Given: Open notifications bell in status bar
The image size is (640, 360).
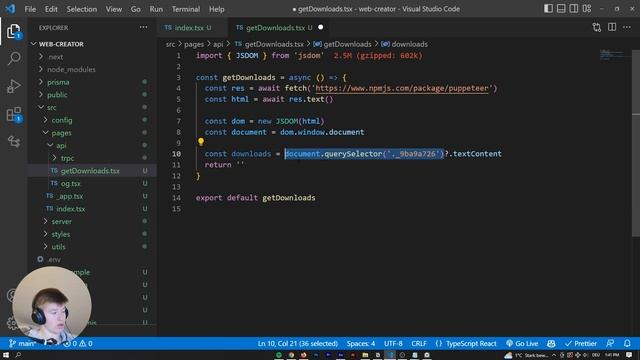Looking at the screenshot, I should point(627,343).
